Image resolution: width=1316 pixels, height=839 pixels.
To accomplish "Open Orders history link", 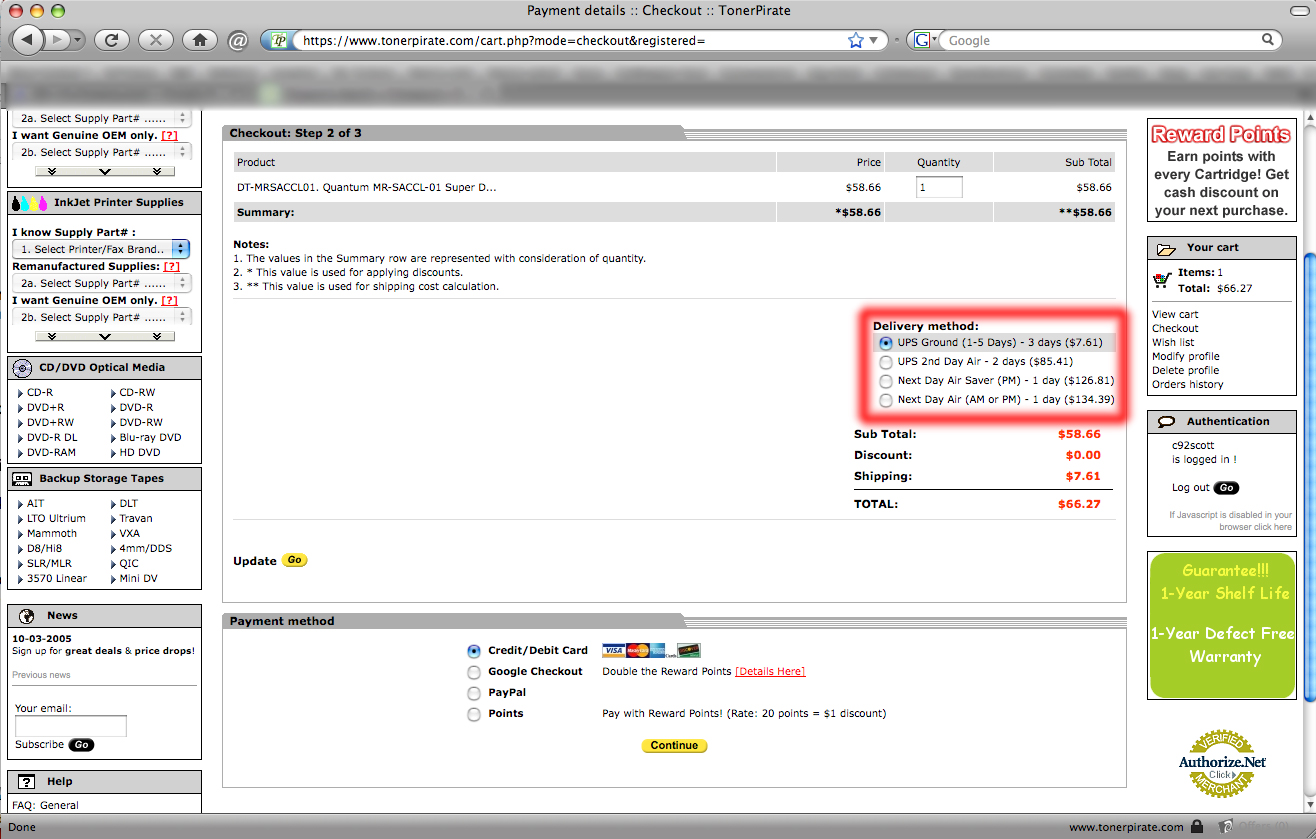I will [1187, 384].
